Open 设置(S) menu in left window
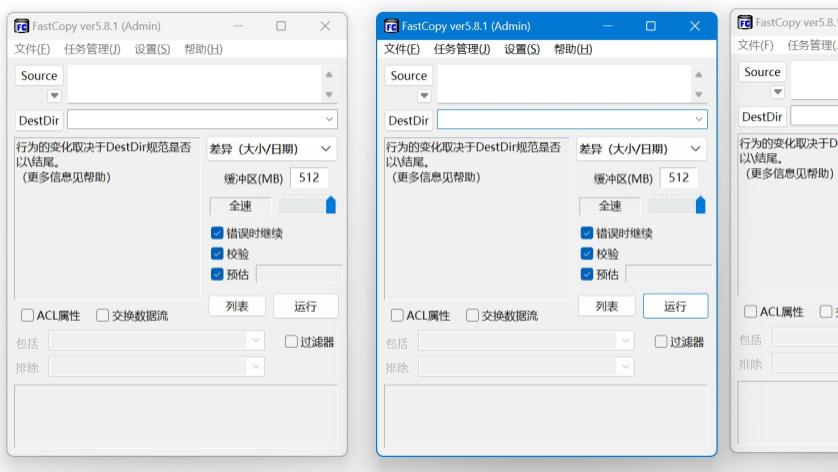This screenshot has height=472, width=838. point(152,49)
